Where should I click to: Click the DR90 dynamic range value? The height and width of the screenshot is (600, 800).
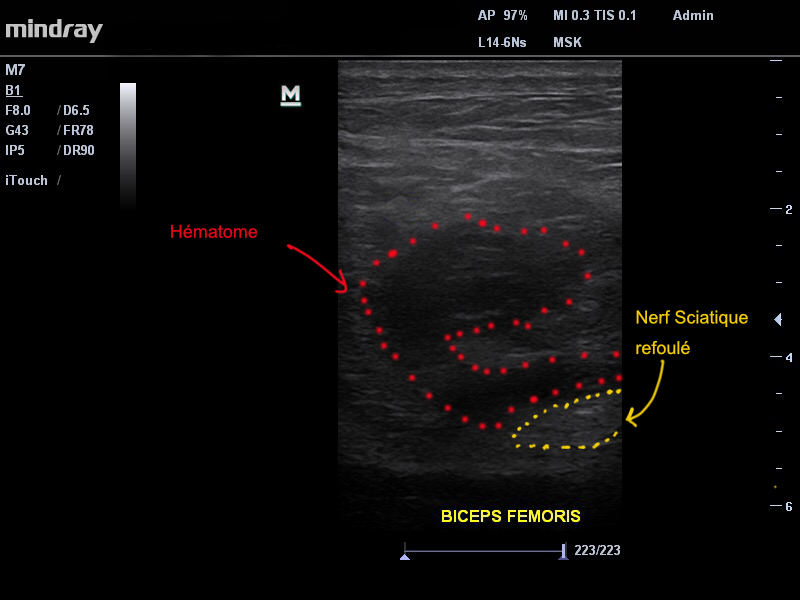(x=79, y=150)
